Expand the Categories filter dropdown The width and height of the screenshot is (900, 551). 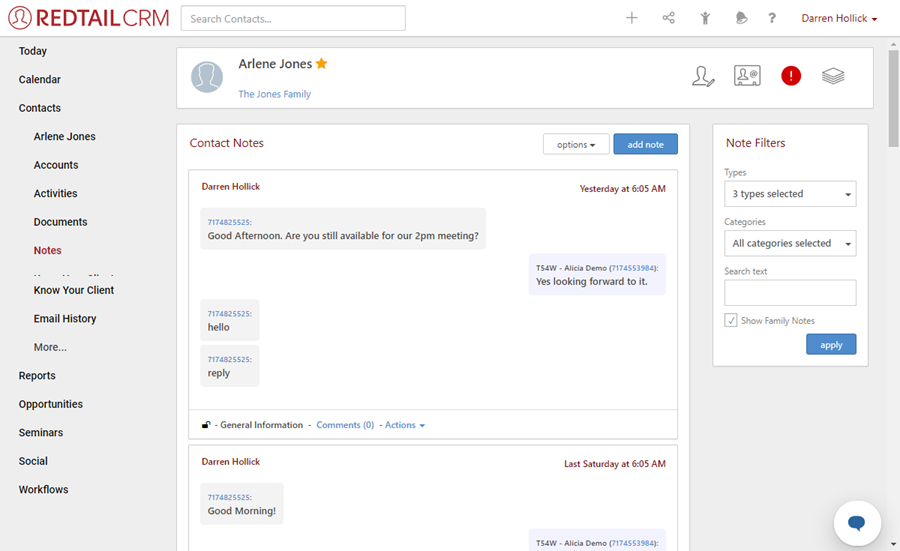pyautogui.click(x=790, y=243)
